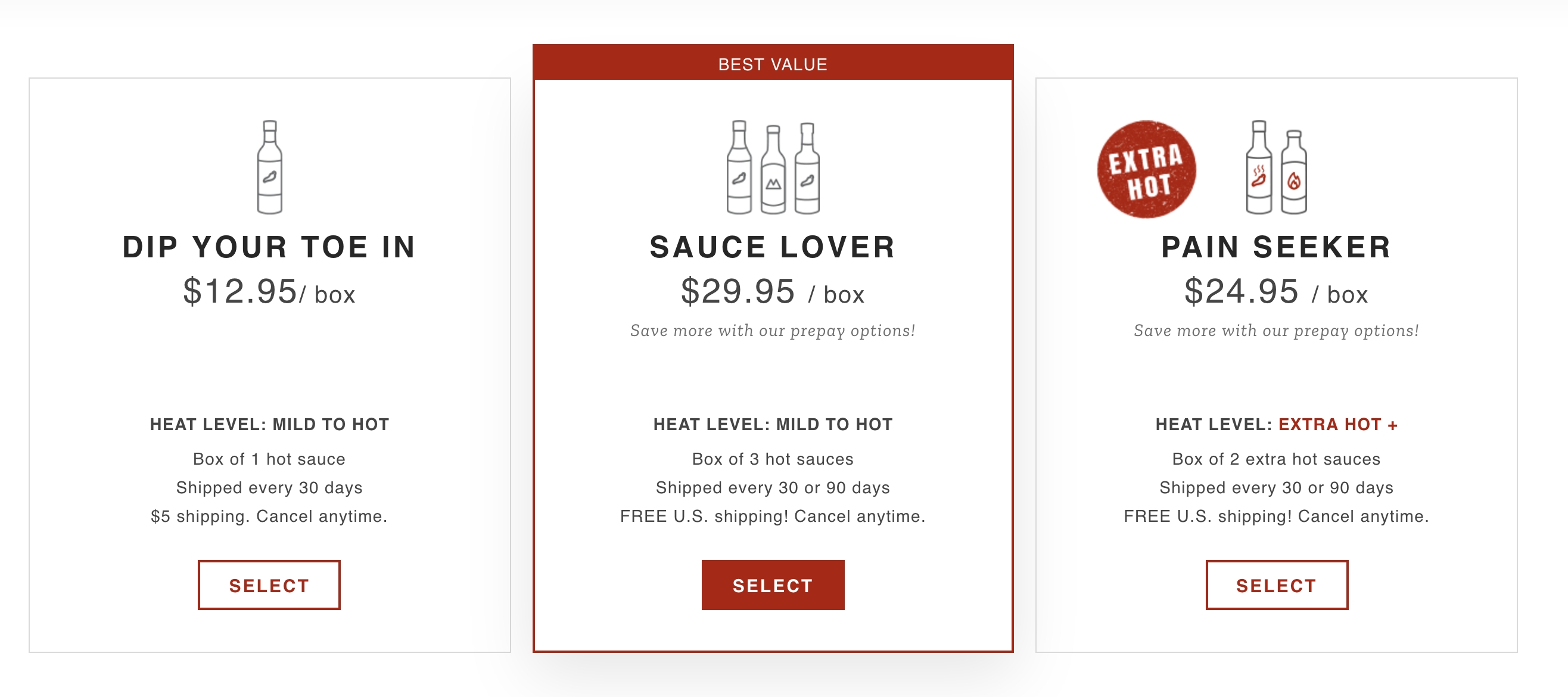Click the flame-label bottle in Pain Seeker
This screenshot has width=1568, height=697.
click(1294, 172)
